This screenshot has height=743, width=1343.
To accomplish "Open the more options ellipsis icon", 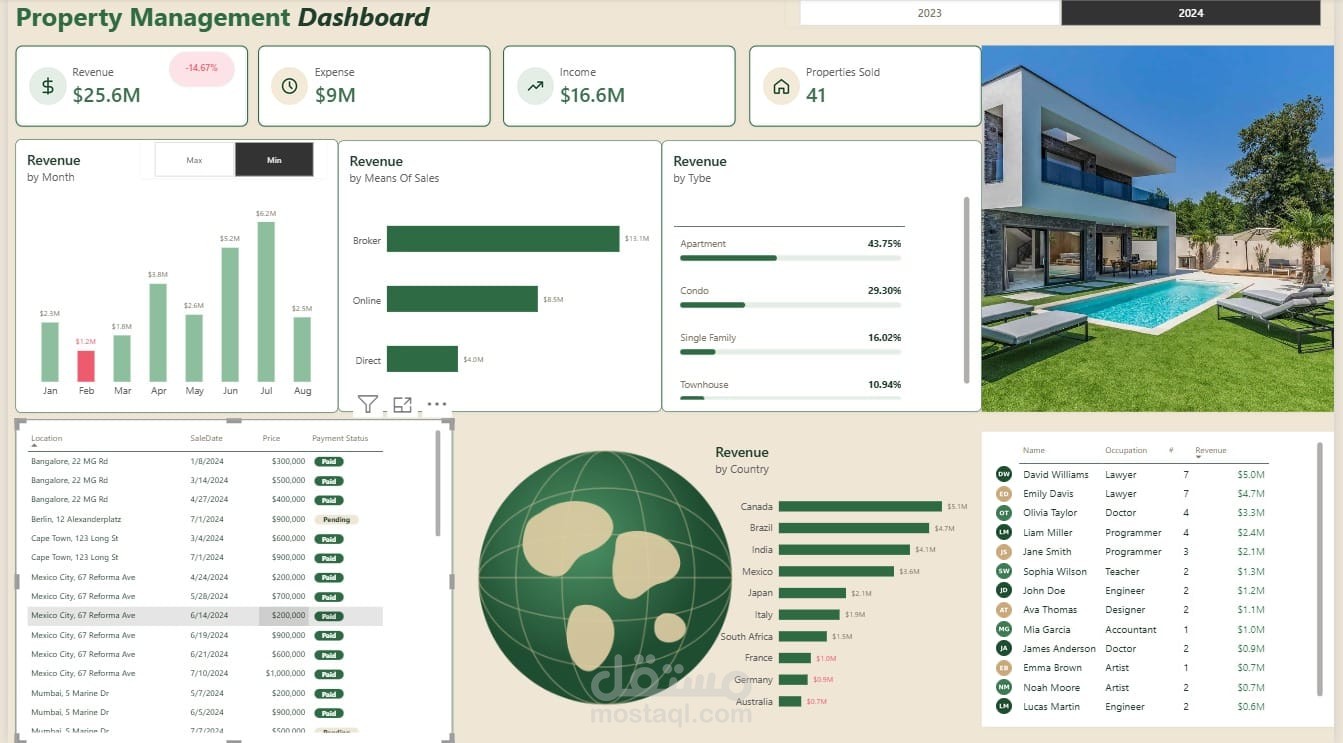I will point(437,404).
